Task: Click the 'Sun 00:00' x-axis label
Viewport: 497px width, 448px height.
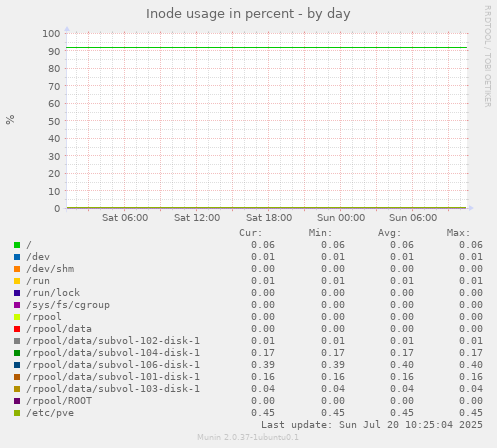Action: [341, 218]
